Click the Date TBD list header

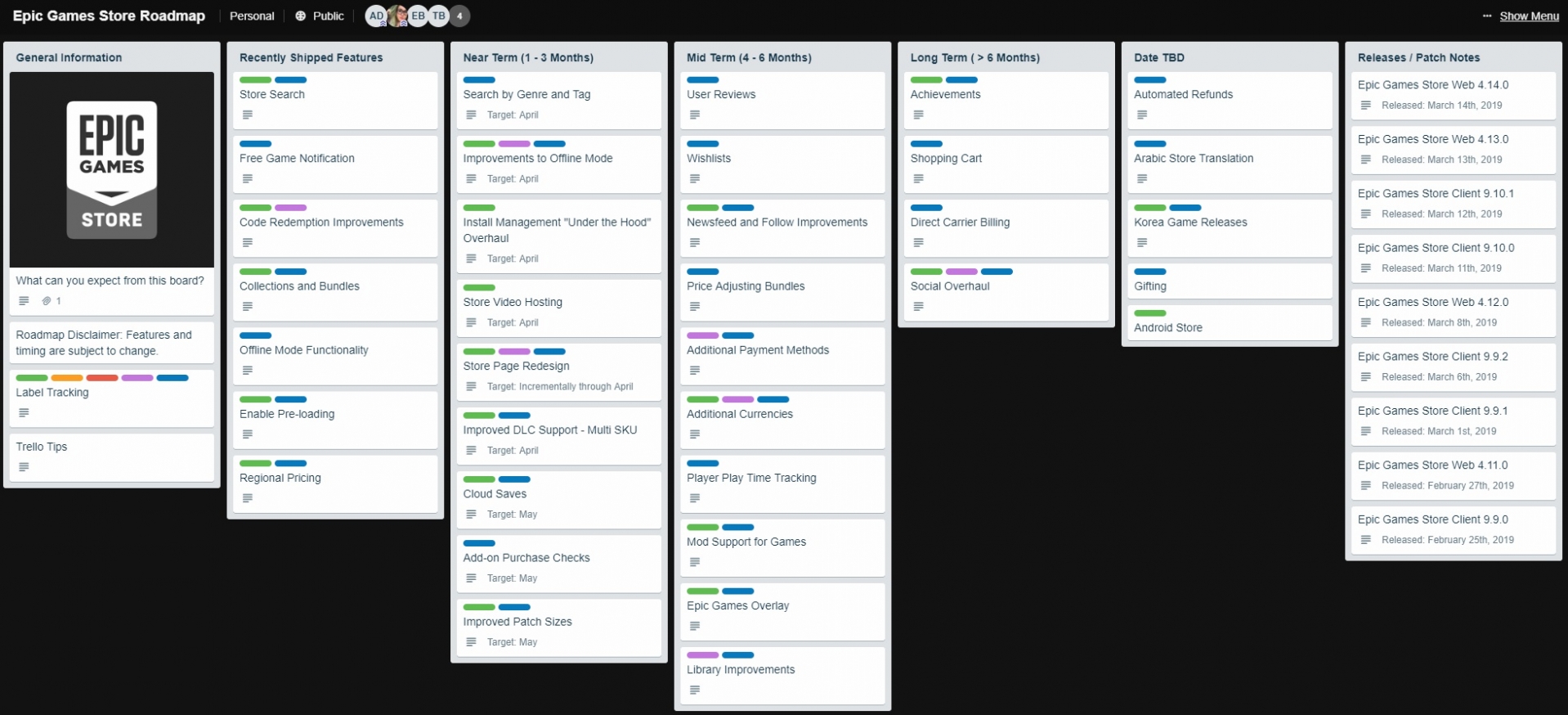[1158, 57]
